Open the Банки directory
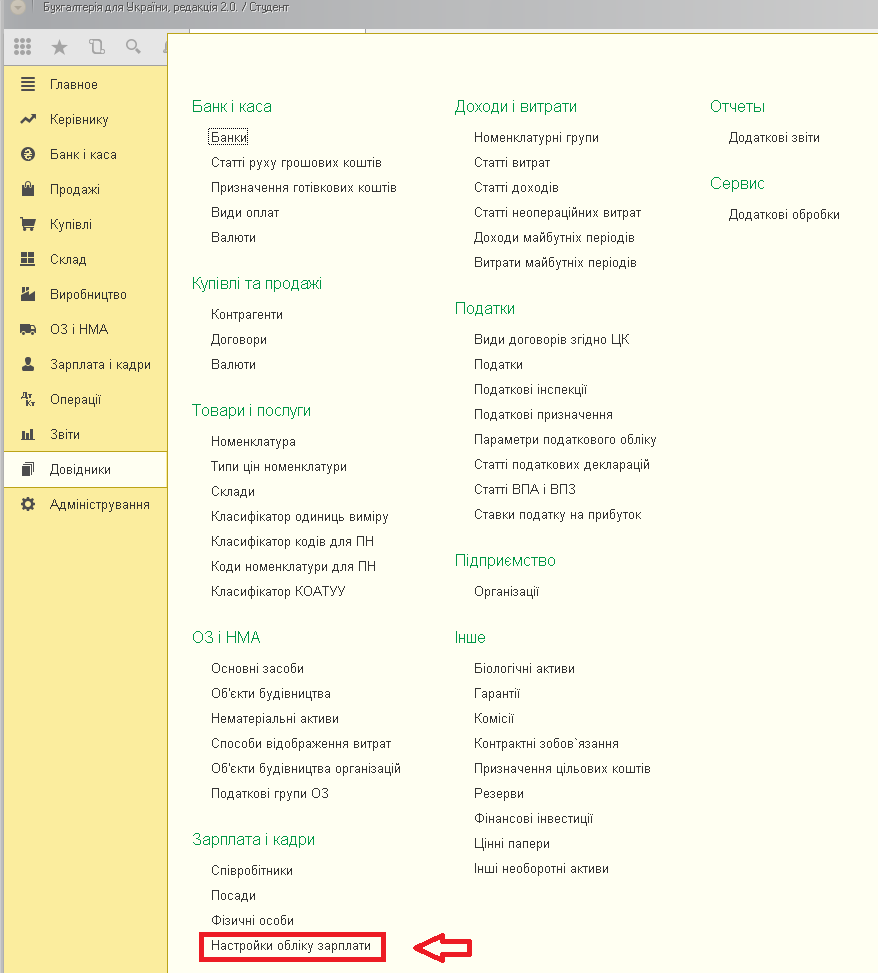Viewport: 878px width, 973px height. point(229,137)
